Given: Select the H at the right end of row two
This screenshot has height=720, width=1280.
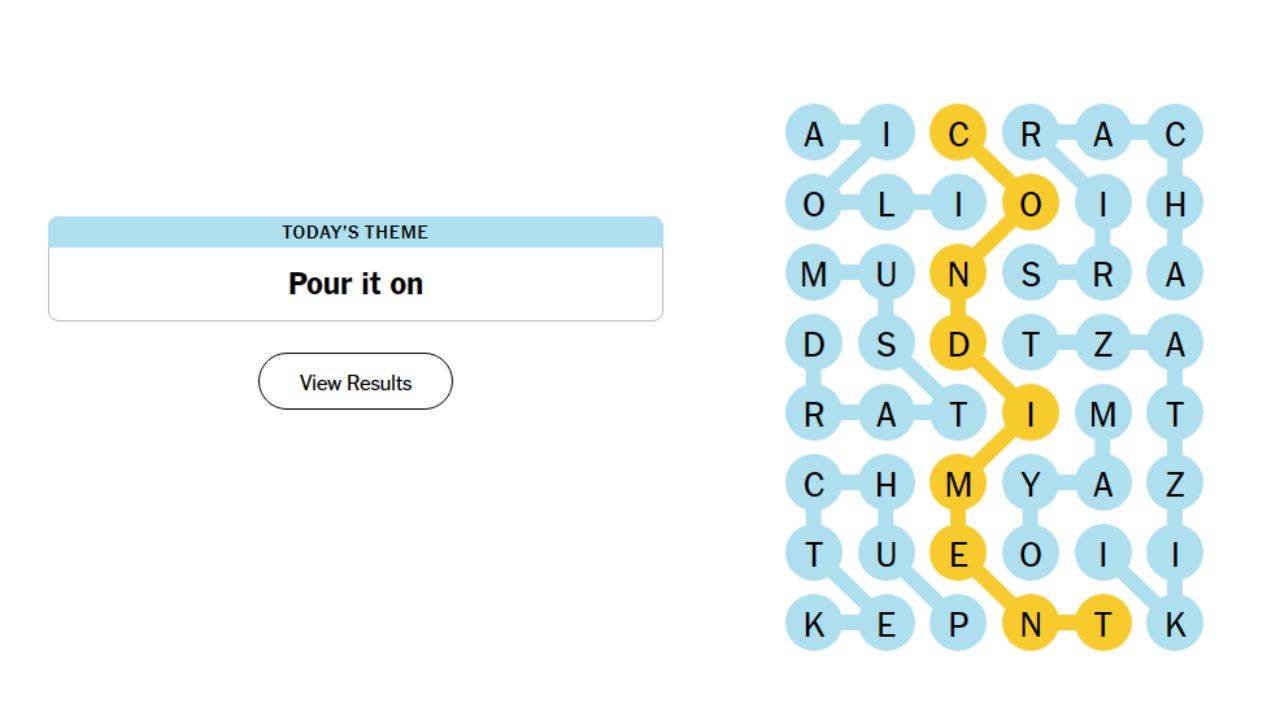Looking at the screenshot, I should click(x=1174, y=203).
